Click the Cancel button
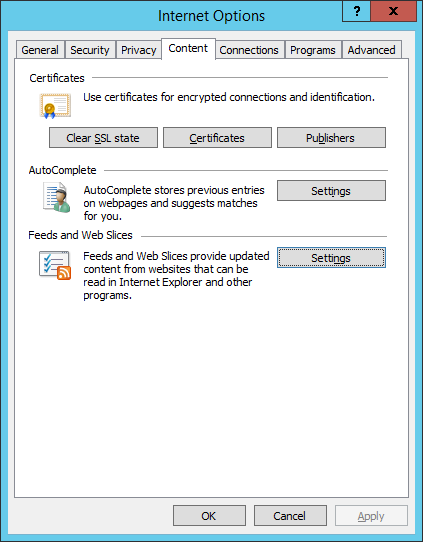423x542 pixels. [x=290, y=516]
